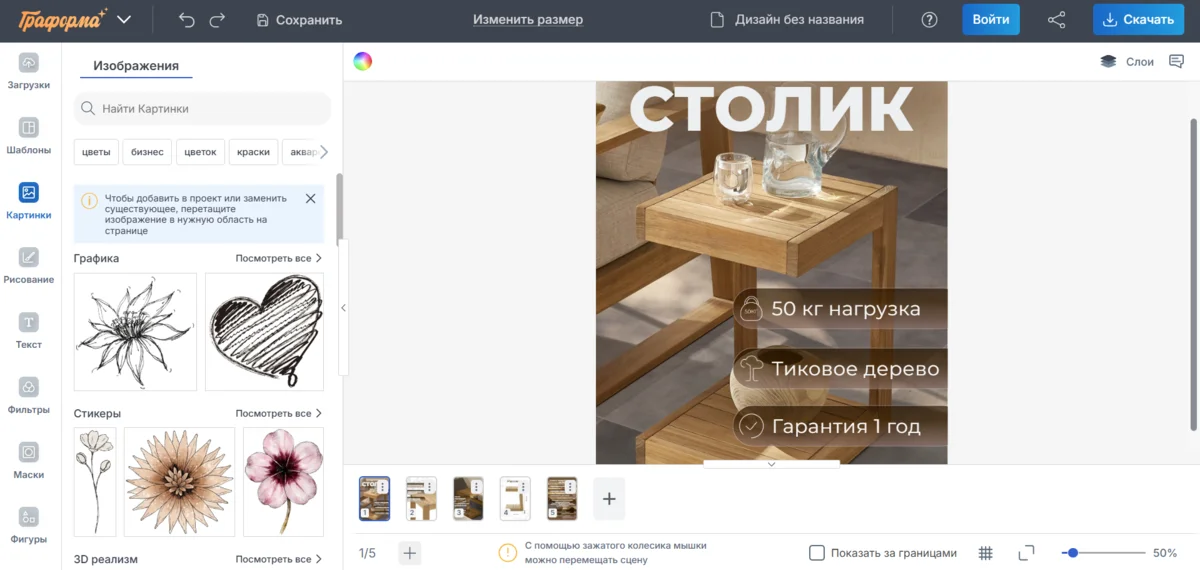Open the help question mark icon

929,20
